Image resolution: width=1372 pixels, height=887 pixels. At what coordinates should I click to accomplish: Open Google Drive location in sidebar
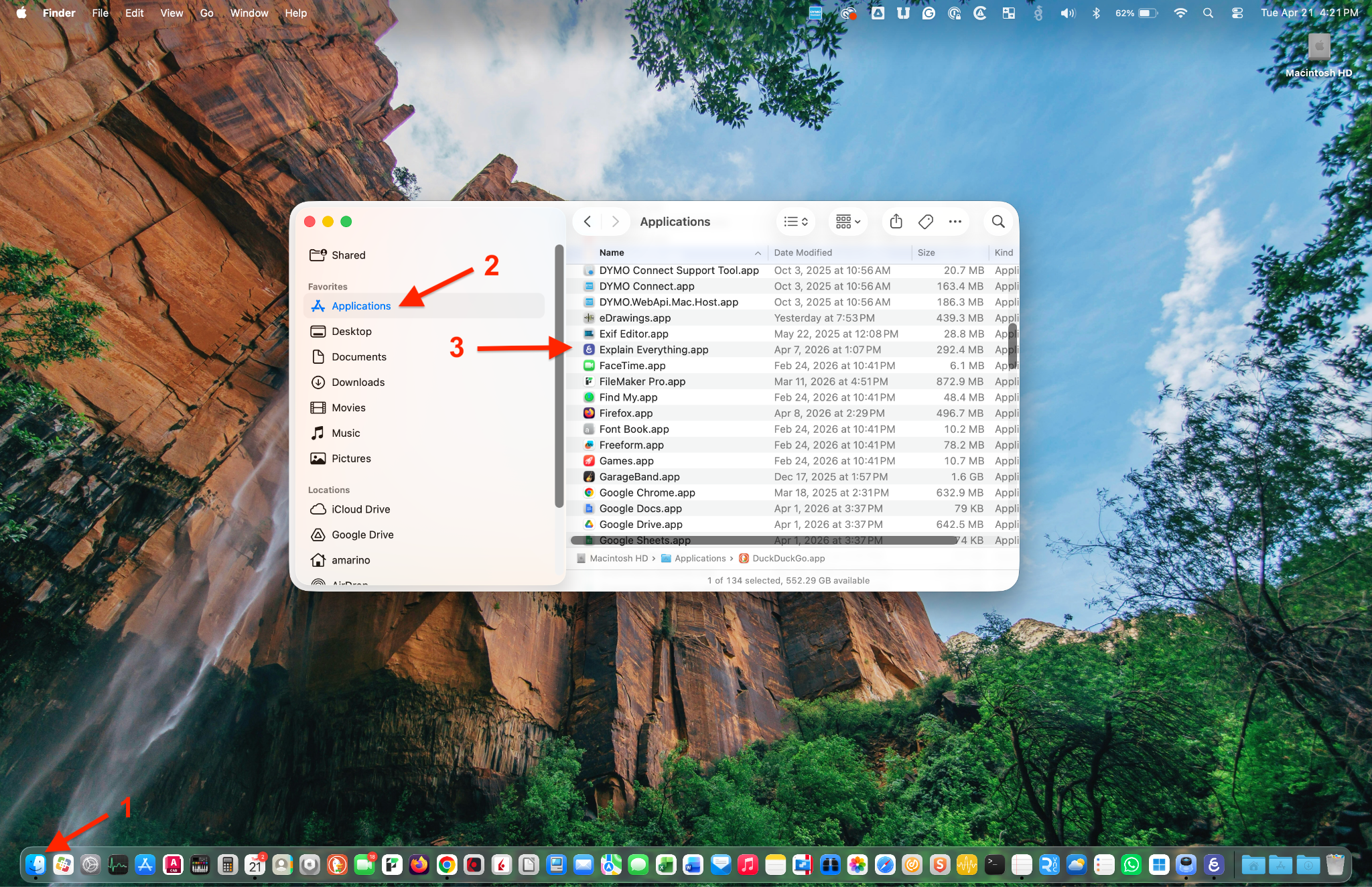click(362, 535)
